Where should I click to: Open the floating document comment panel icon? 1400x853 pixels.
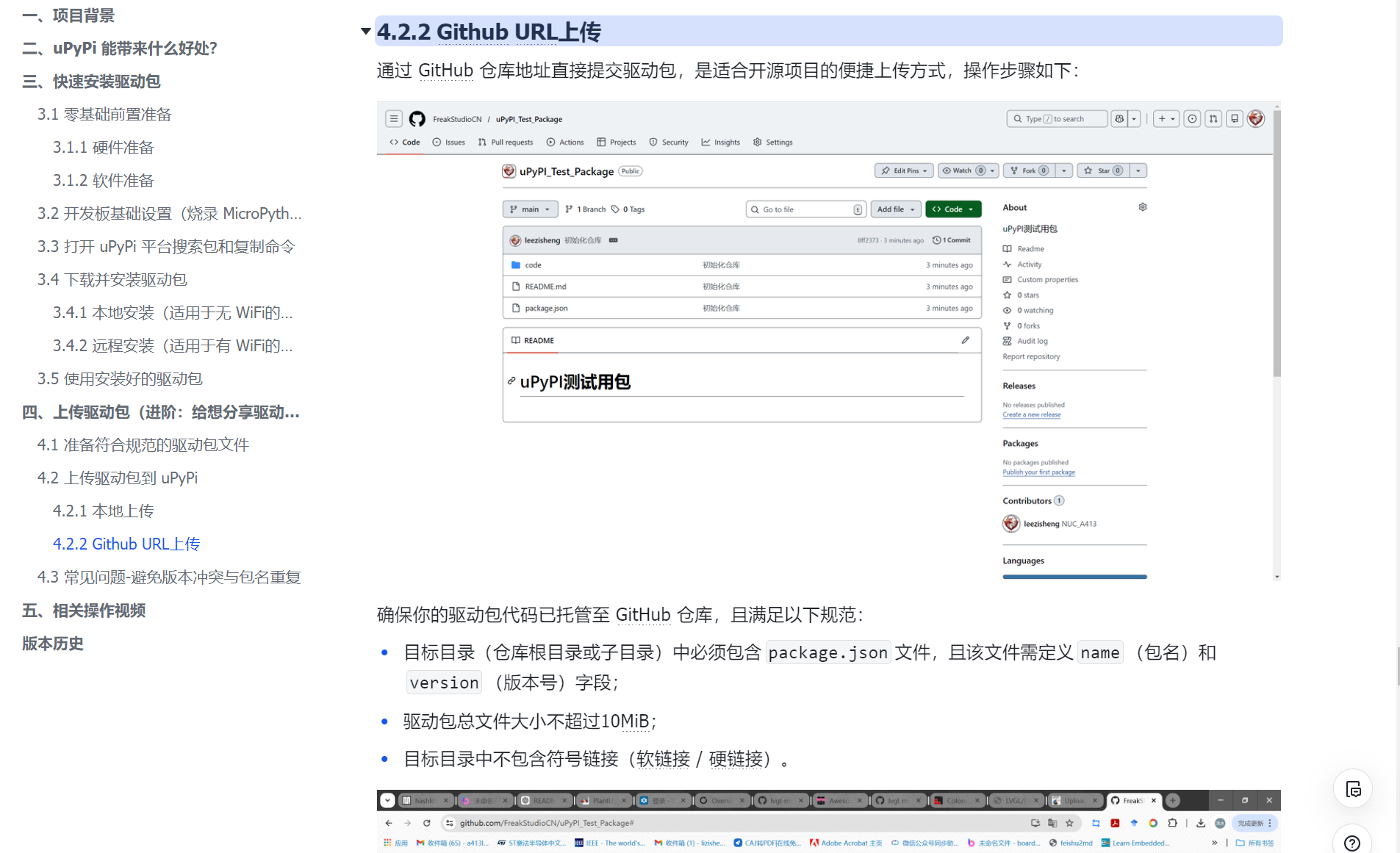pyautogui.click(x=1352, y=789)
